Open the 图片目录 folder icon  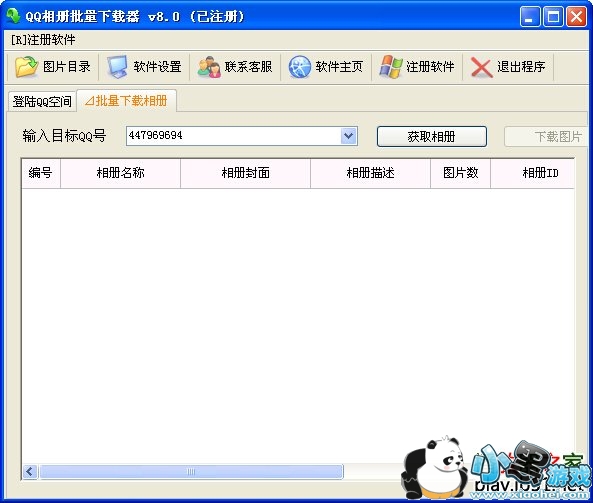(26, 67)
